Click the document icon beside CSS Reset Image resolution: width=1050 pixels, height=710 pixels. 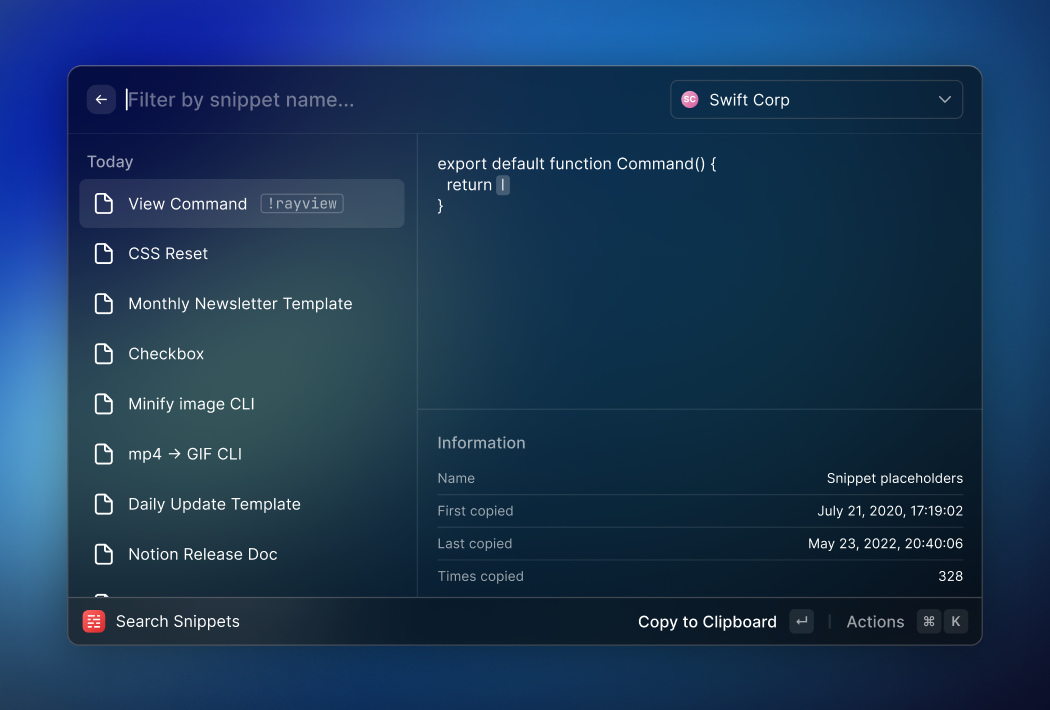(x=104, y=254)
